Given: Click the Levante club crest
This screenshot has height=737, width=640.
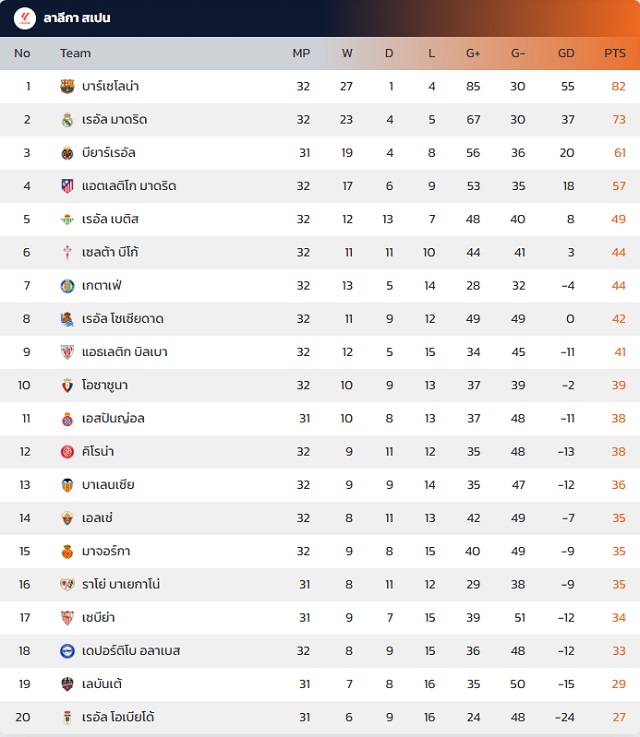Looking at the screenshot, I should coord(67,684).
